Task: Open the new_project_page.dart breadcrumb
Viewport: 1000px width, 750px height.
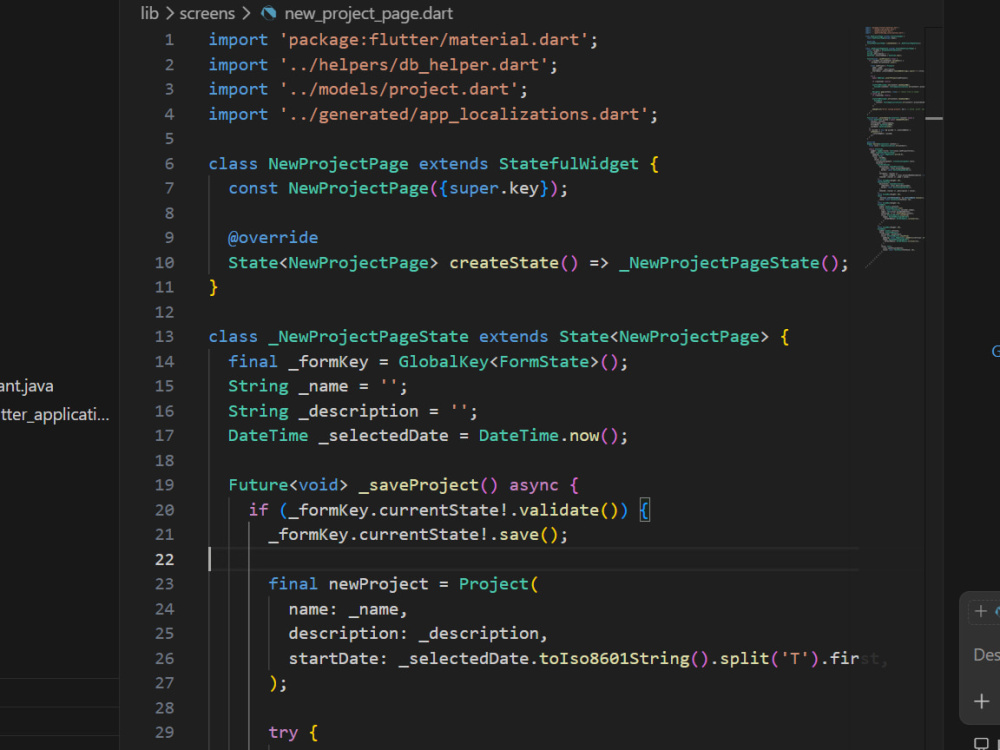Action: (368, 13)
